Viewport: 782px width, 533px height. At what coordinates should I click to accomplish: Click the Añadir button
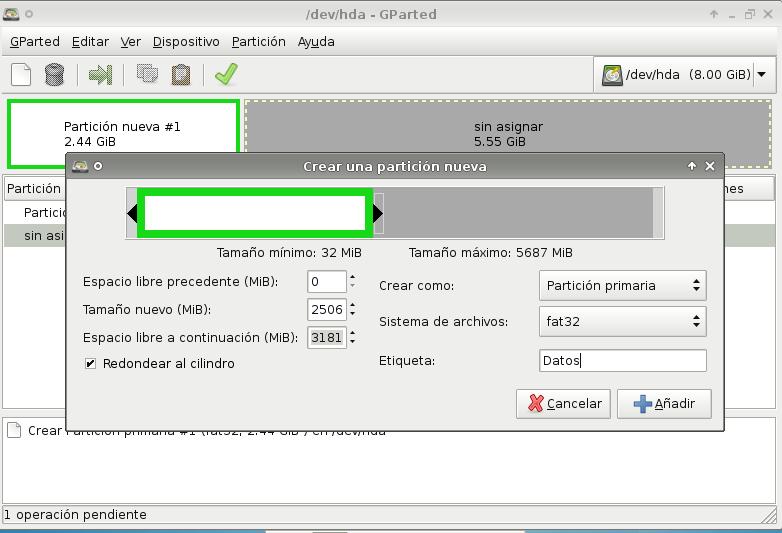point(664,404)
